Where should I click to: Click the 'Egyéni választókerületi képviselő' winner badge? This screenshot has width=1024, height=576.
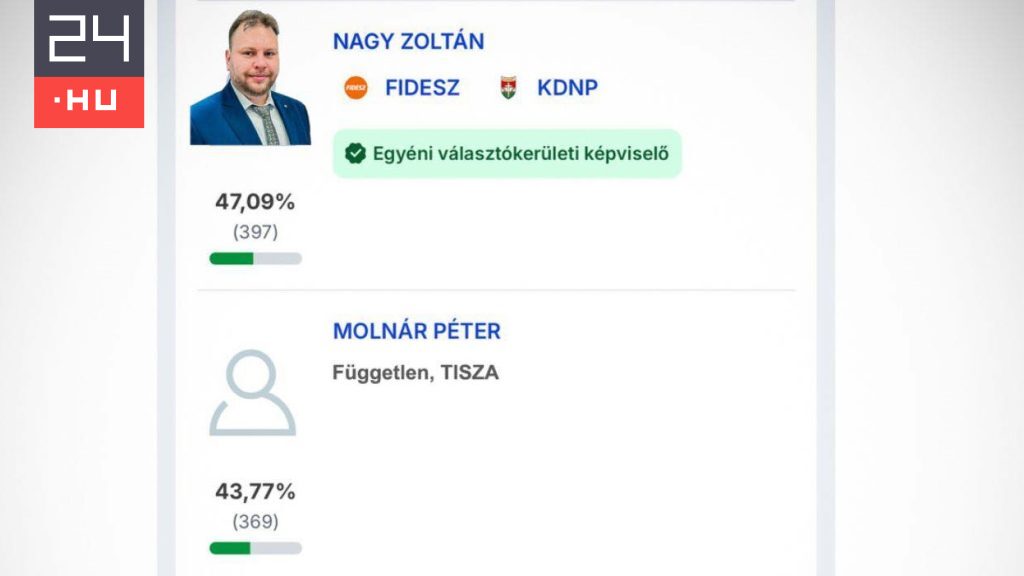coord(506,152)
